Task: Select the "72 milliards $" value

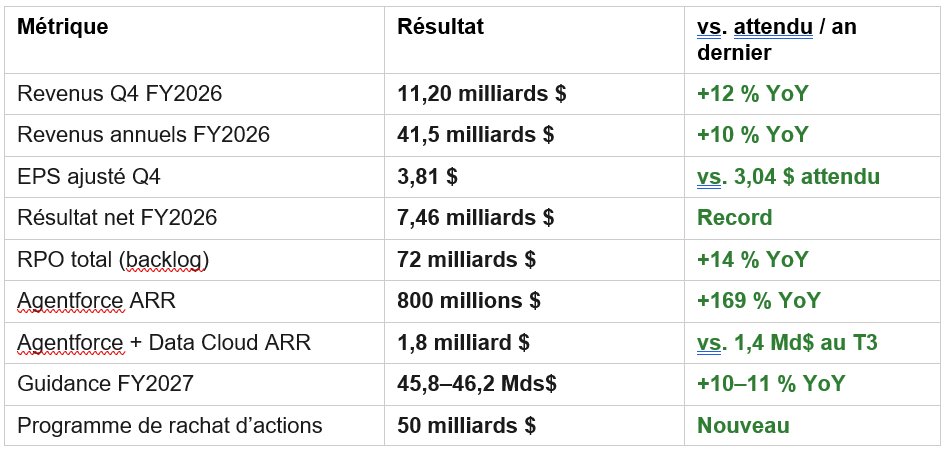Action: 466,260
